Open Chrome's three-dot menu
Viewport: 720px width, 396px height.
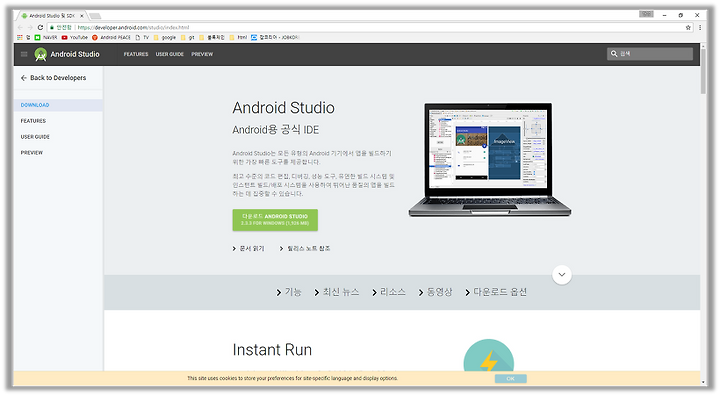coord(700,28)
